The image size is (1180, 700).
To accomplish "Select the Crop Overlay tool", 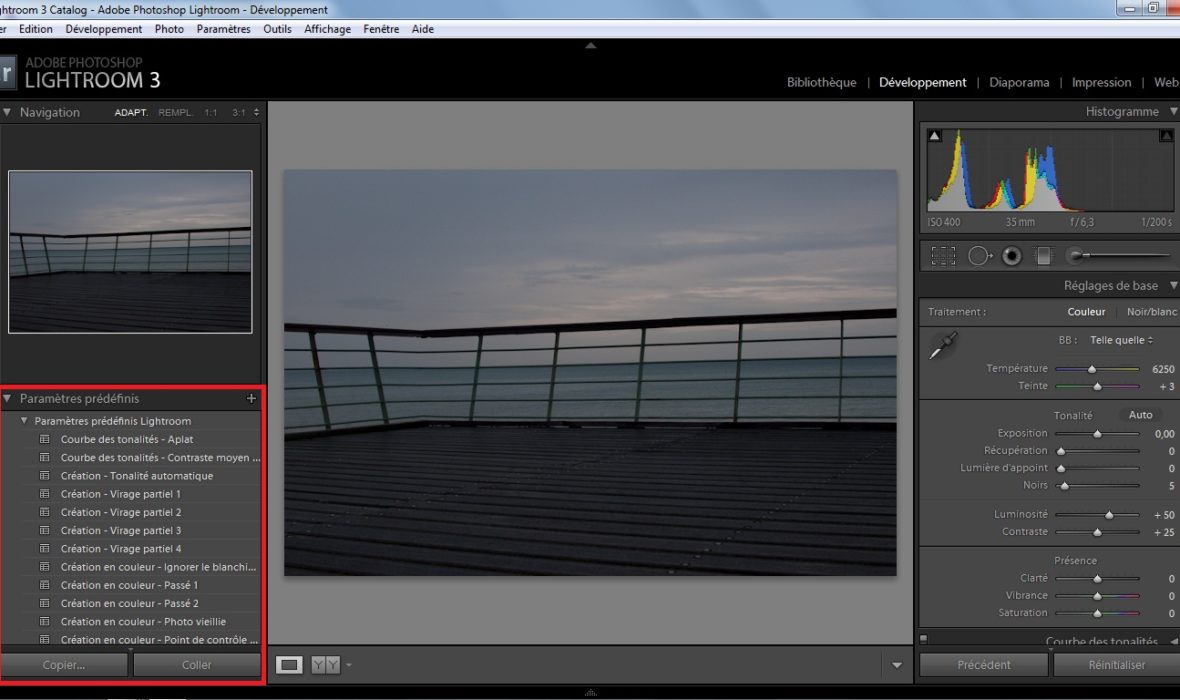I will [x=943, y=256].
